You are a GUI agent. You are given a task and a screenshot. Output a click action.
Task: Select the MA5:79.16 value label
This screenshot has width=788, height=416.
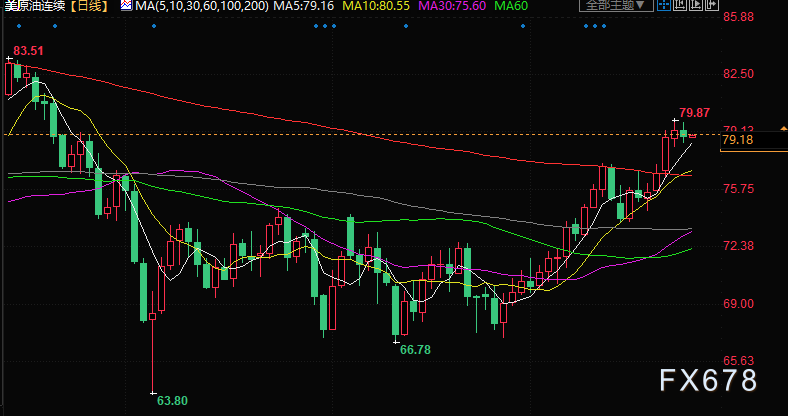pyautogui.click(x=304, y=6)
